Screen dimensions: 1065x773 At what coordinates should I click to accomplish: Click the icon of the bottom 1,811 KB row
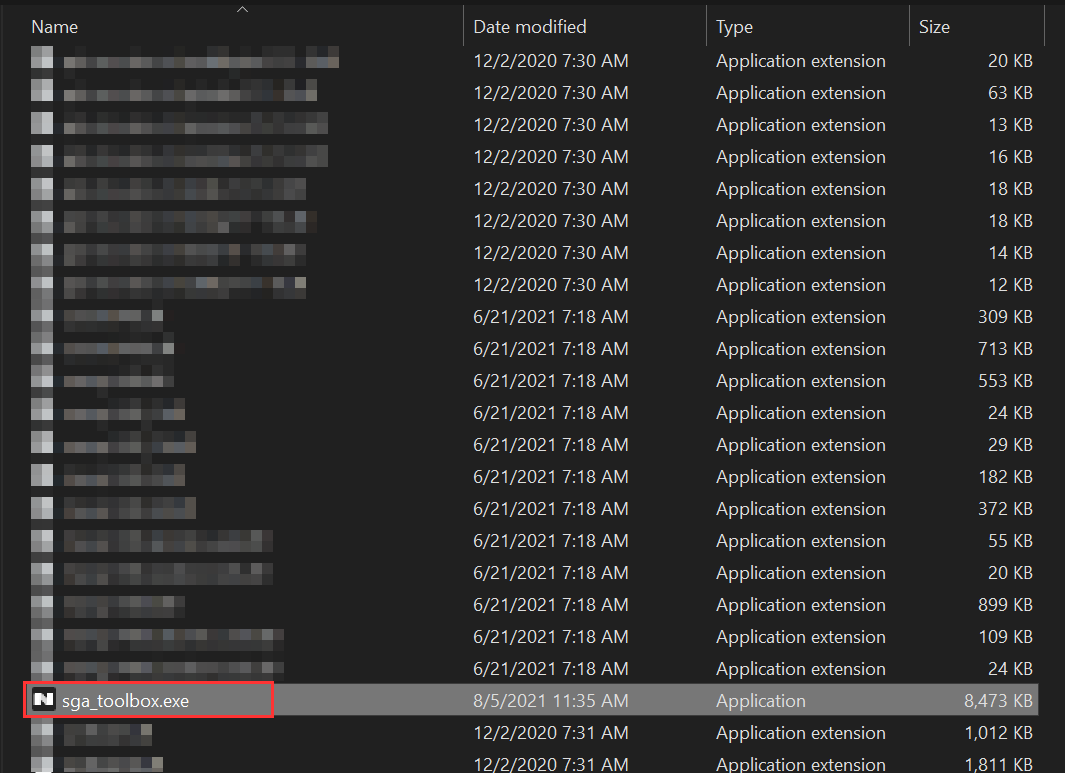pos(41,764)
